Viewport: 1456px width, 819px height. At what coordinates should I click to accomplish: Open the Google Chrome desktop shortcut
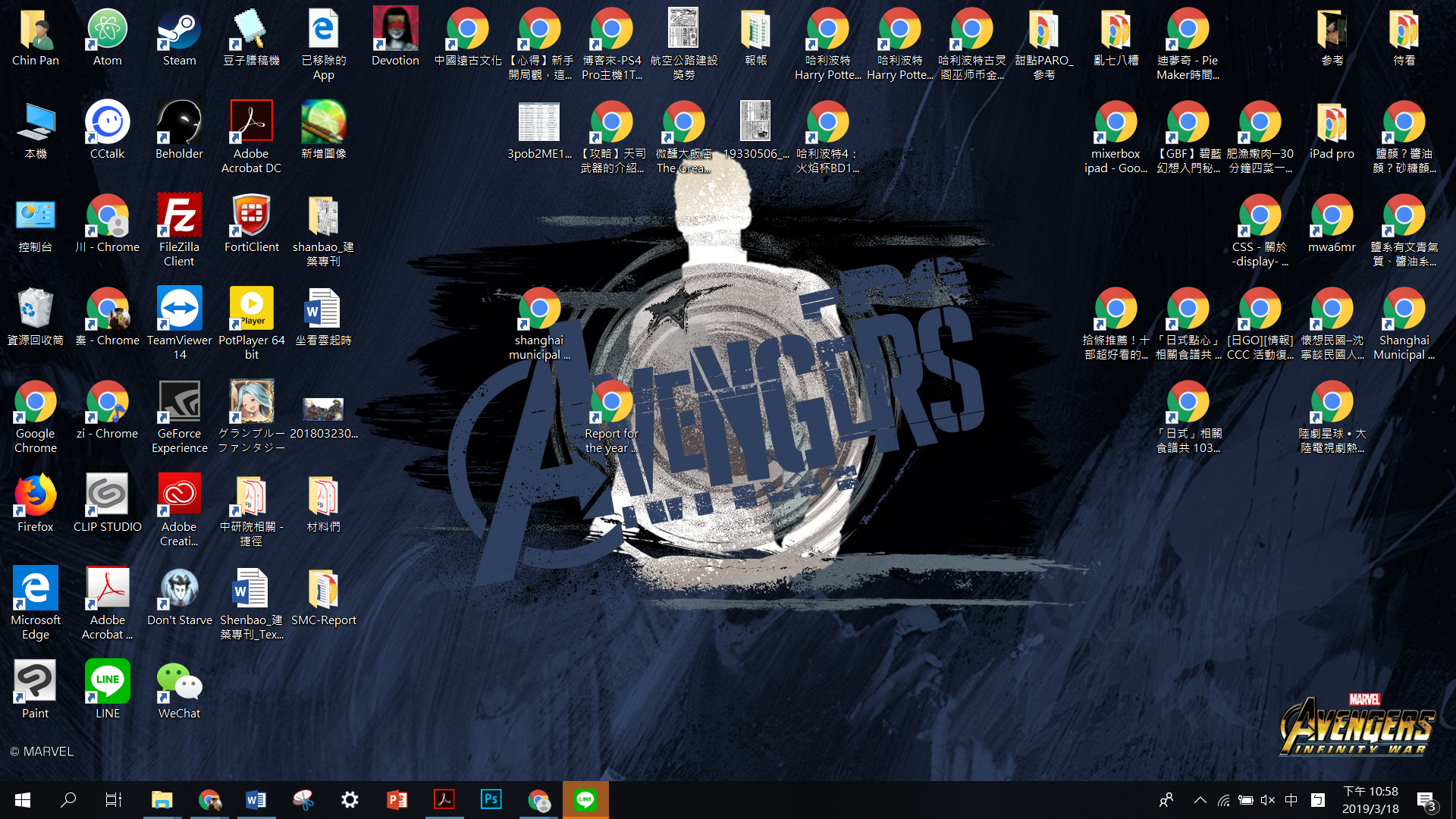coord(35,418)
